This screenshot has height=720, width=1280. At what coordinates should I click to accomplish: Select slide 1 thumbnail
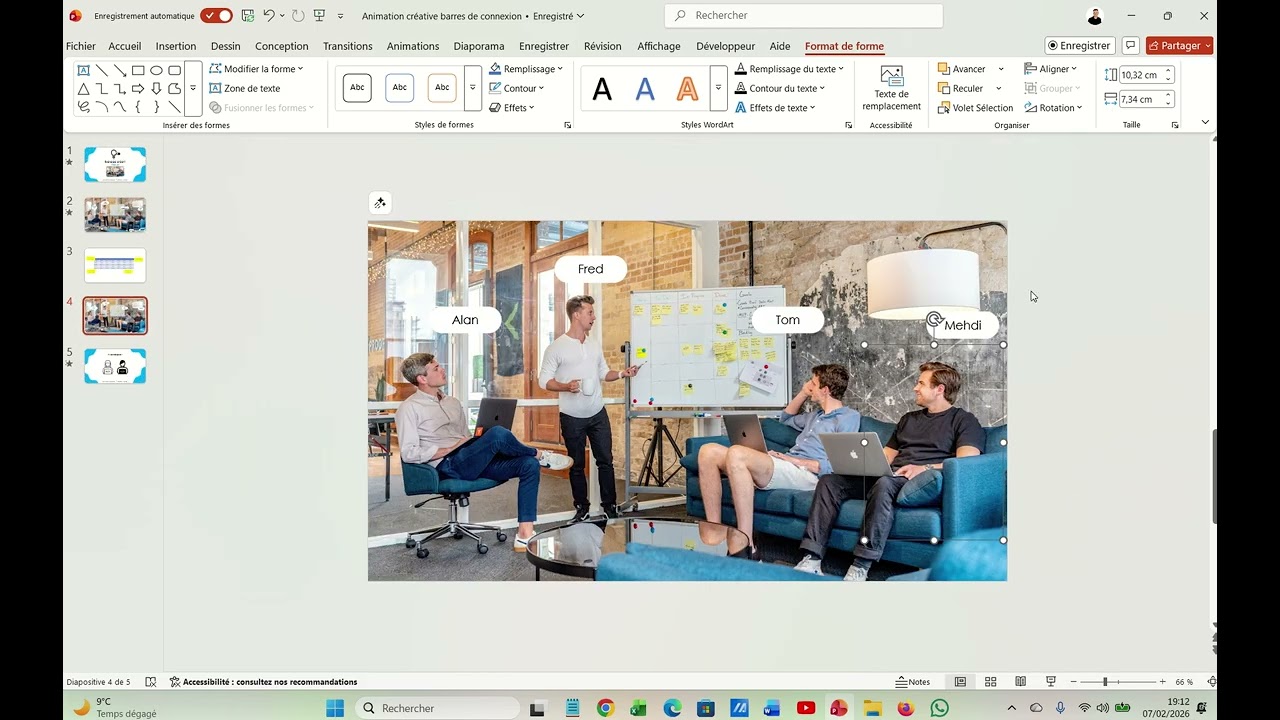click(x=115, y=165)
